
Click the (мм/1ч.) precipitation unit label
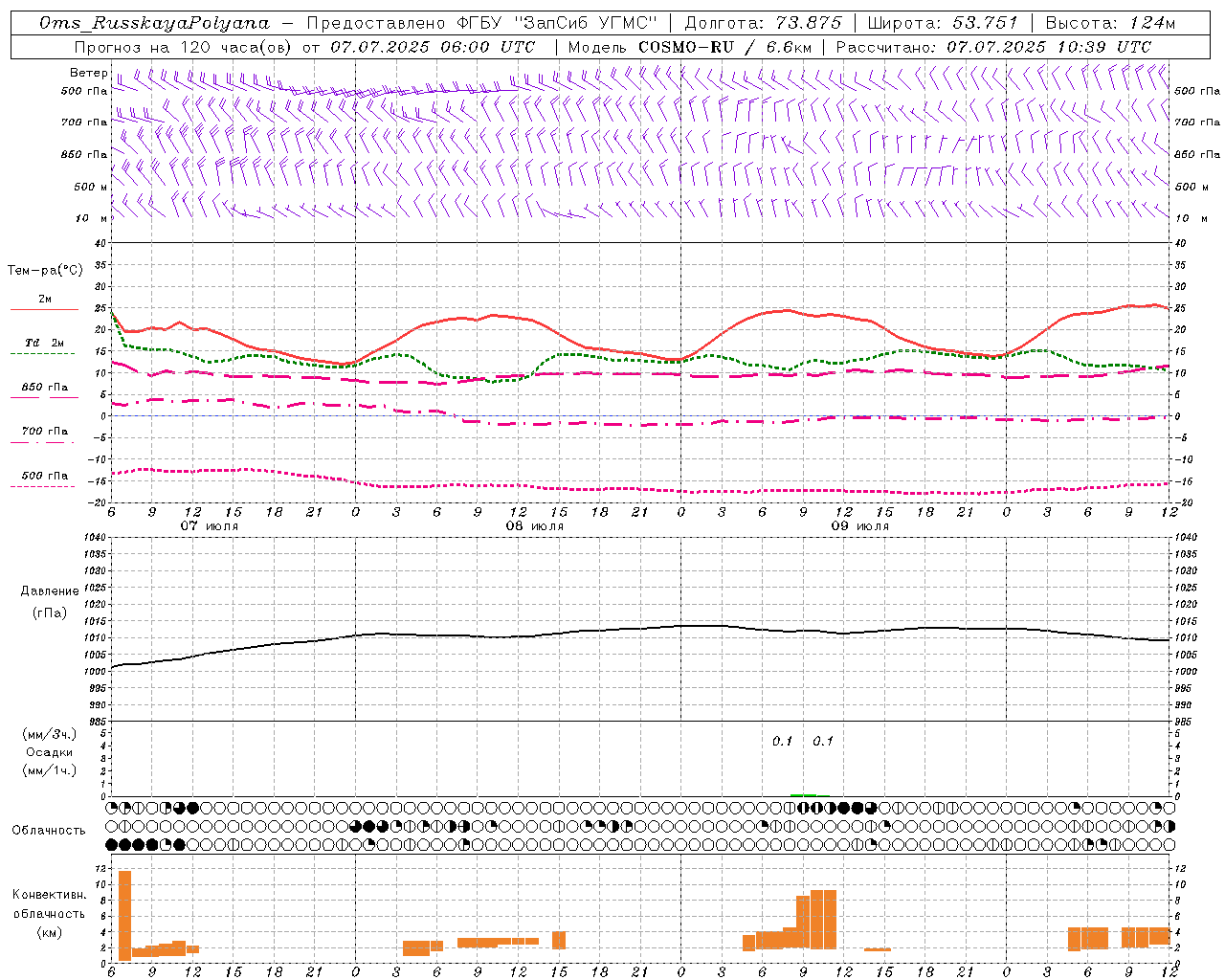pos(50,770)
